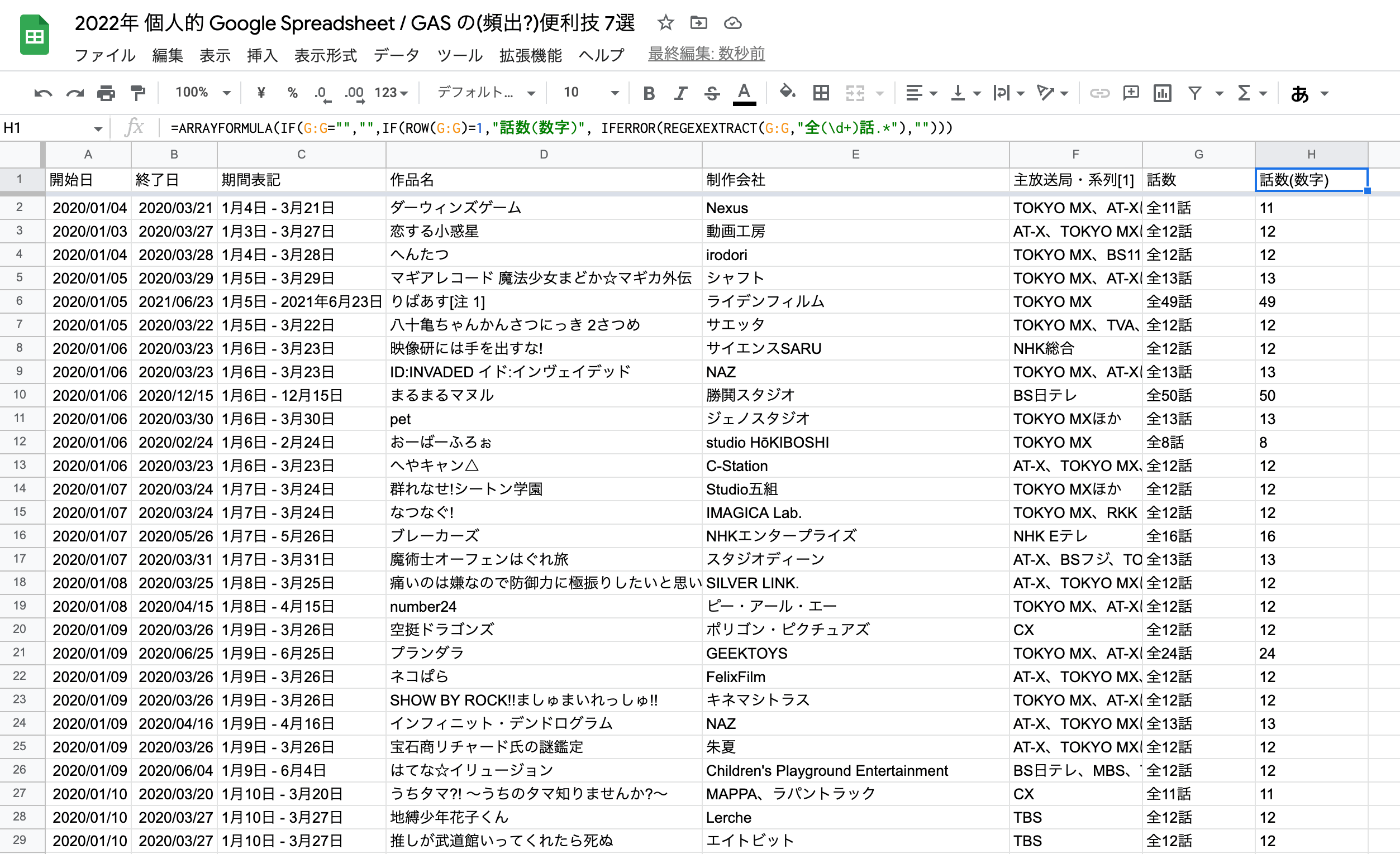Click the fx function icon

click(134, 128)
